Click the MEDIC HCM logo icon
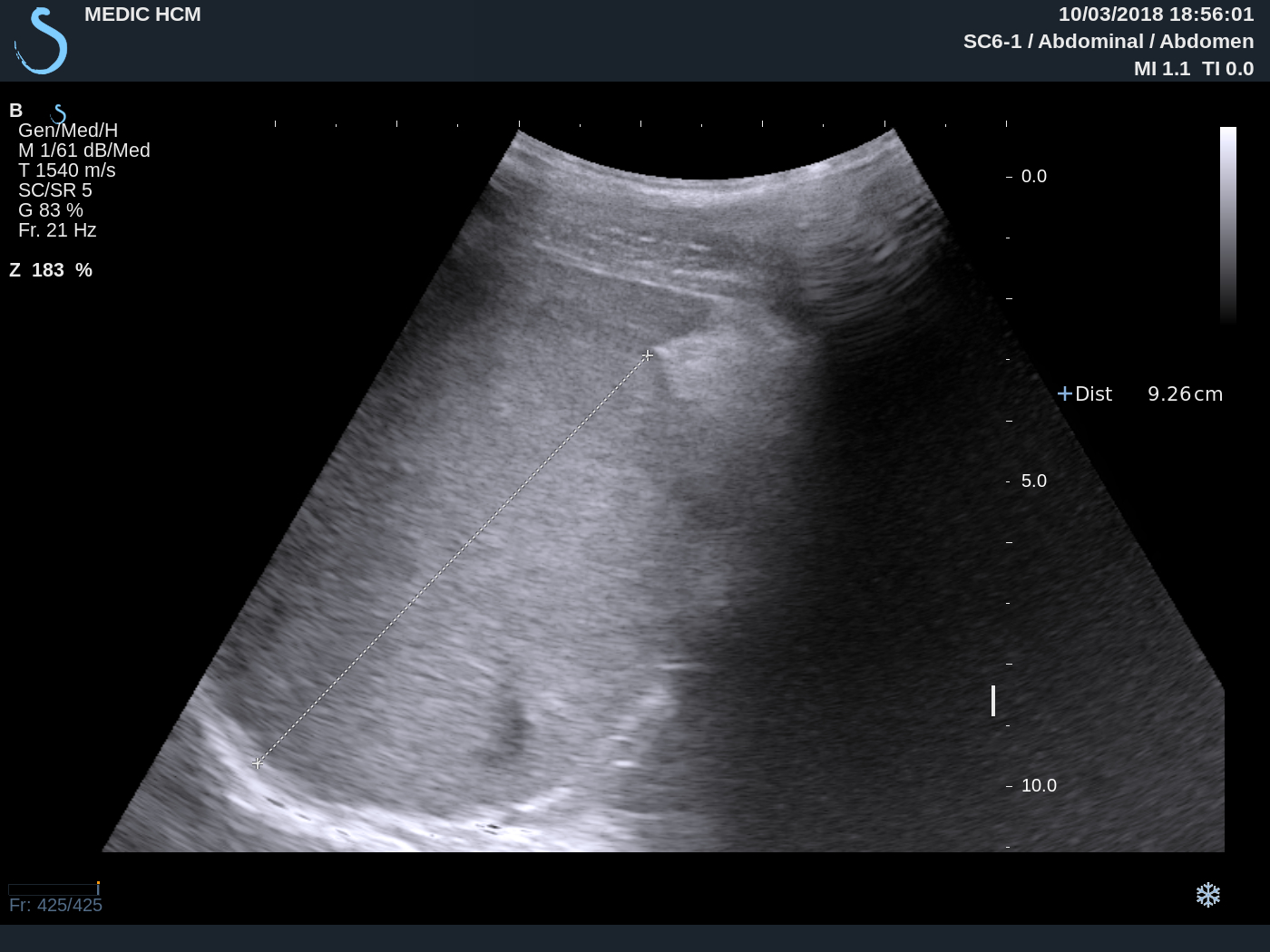This screenshot has width=1270, height=952. tap(38, 39)
